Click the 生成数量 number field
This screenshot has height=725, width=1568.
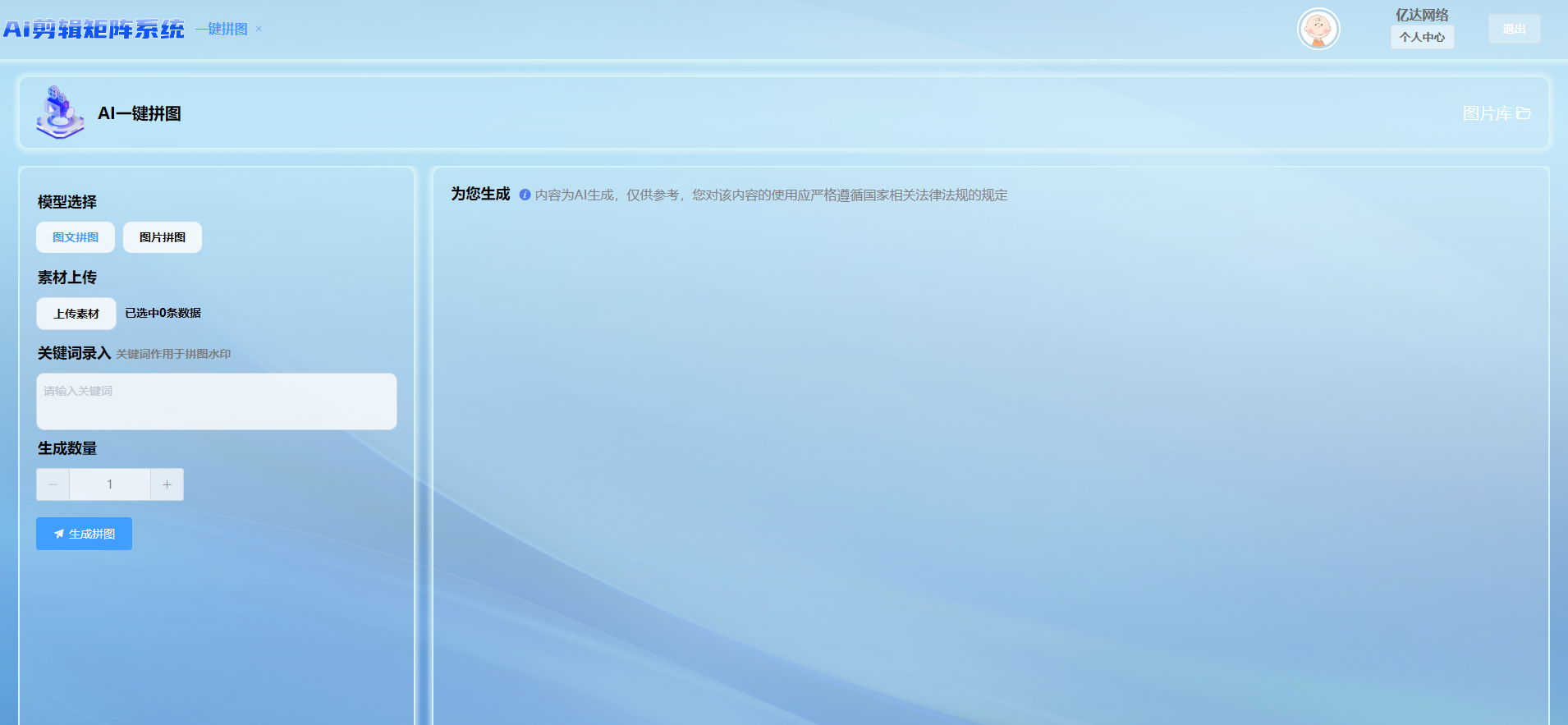110,484
